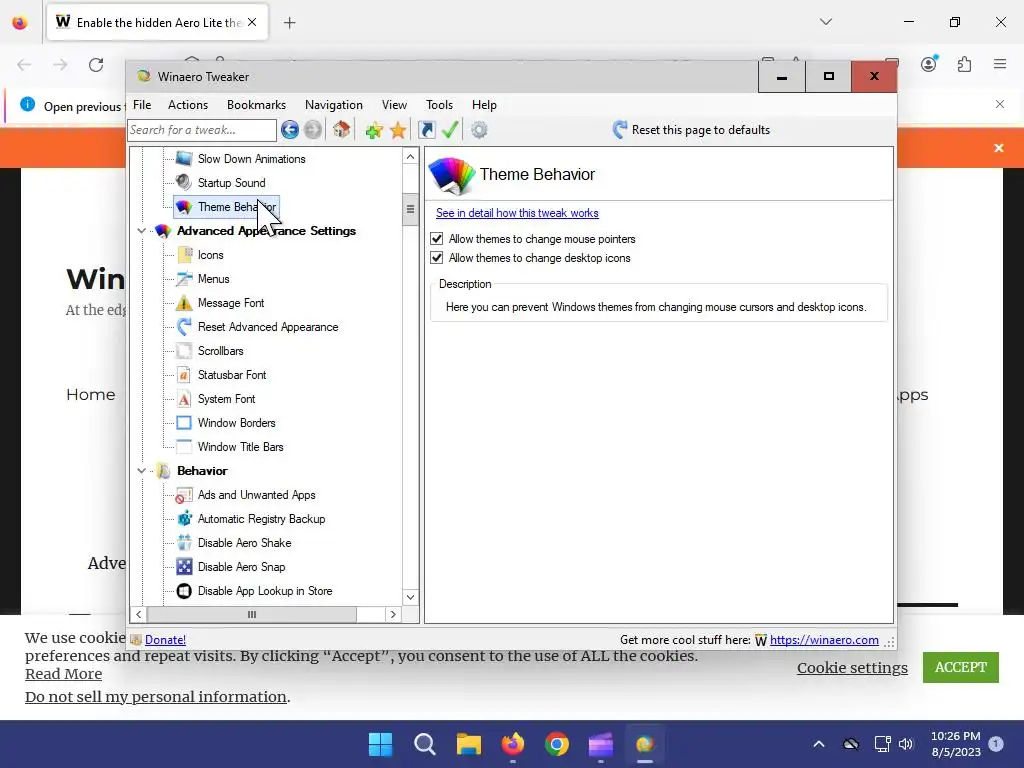Open See in detail how this tweak works link
Viewport: 1024px width, 768px height.
[517, 213]
